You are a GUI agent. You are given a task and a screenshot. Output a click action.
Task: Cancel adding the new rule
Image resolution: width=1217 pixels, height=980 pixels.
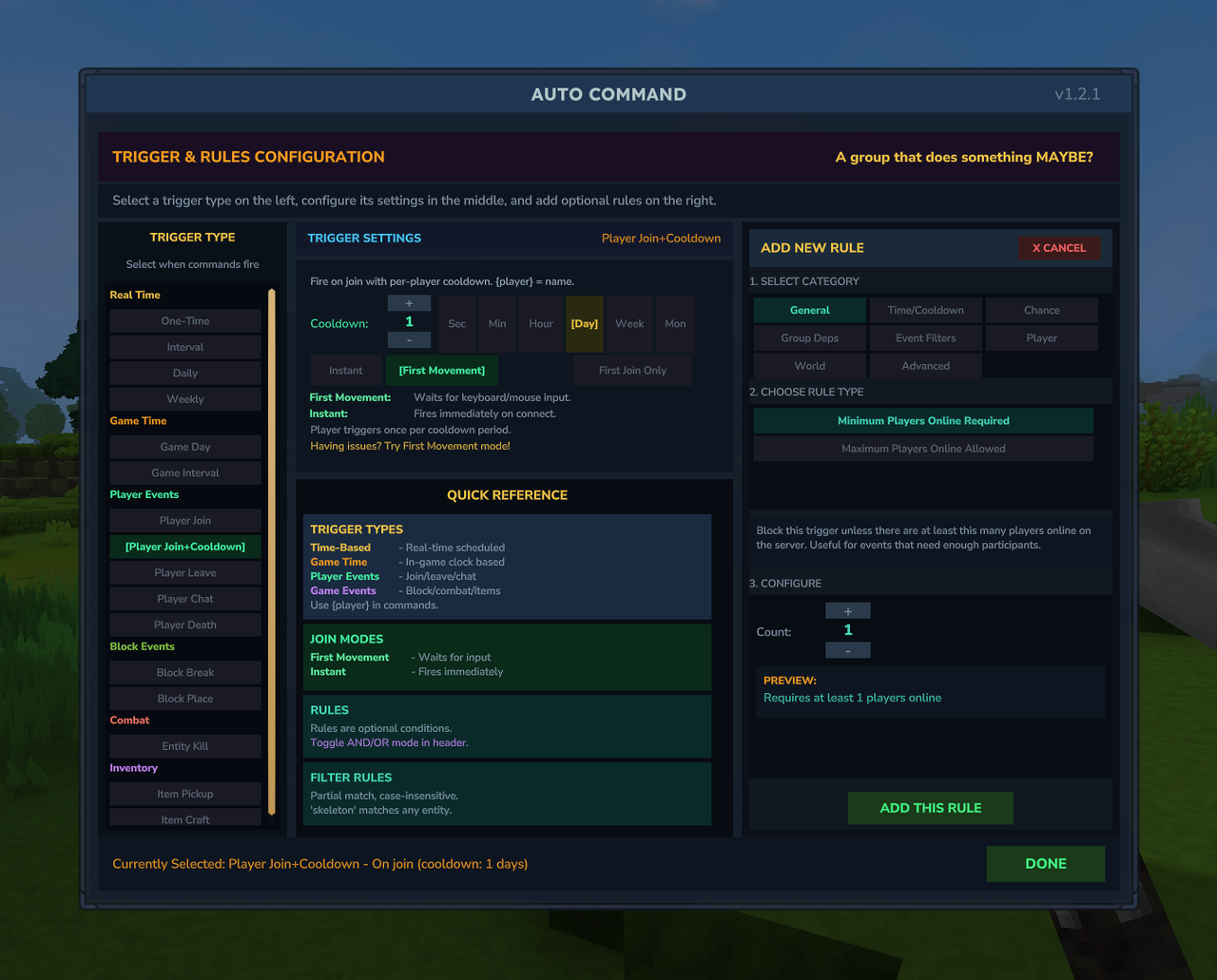pos(1059,248)
